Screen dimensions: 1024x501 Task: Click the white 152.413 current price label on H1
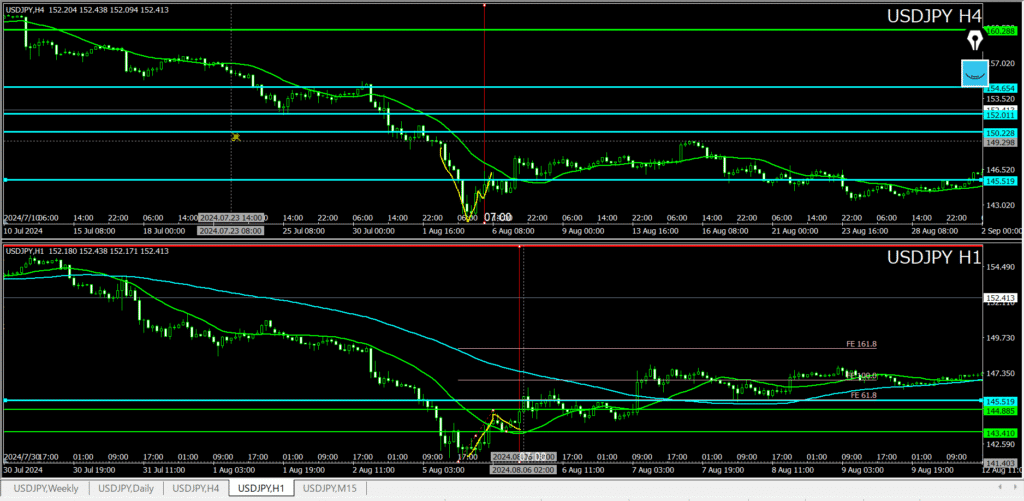[1001, 298]
